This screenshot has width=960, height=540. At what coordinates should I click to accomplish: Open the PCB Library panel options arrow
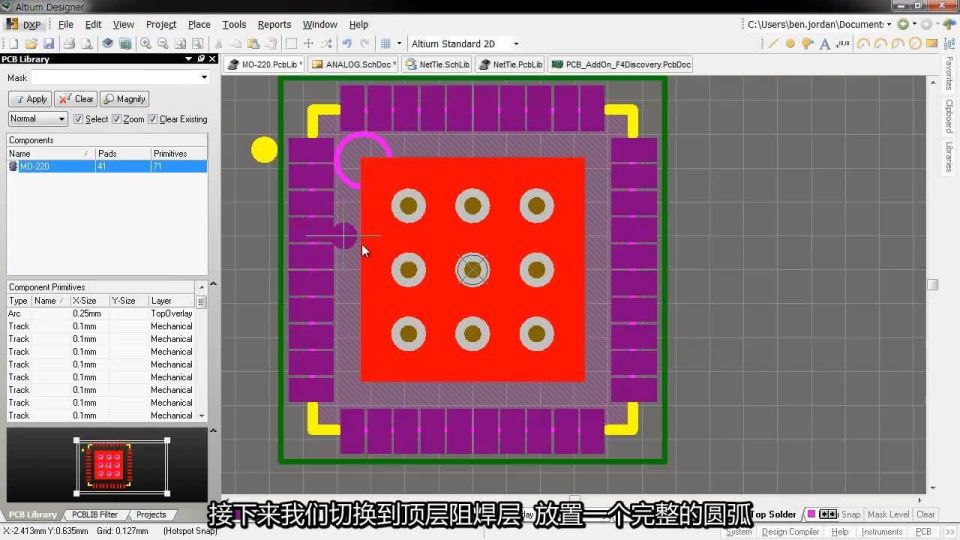[189, 59]
